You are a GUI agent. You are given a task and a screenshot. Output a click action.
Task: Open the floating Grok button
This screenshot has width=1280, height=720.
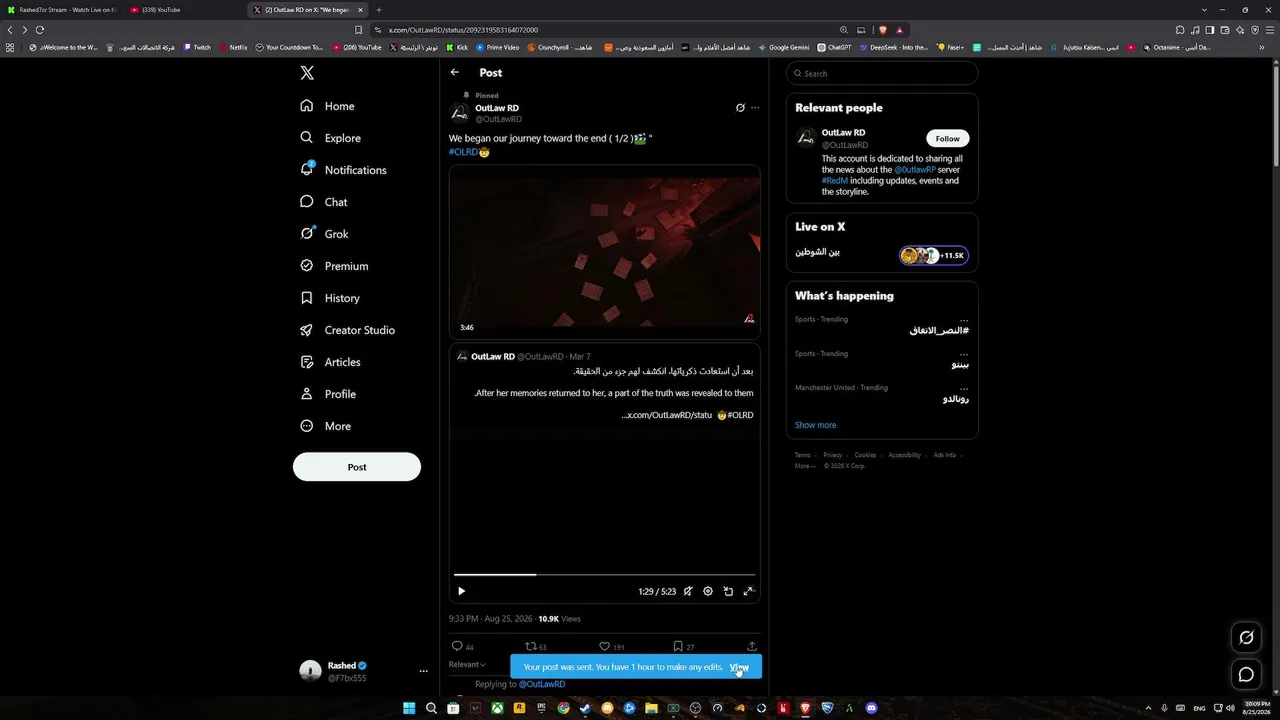pyautogui.click(x=1246, y=638)
